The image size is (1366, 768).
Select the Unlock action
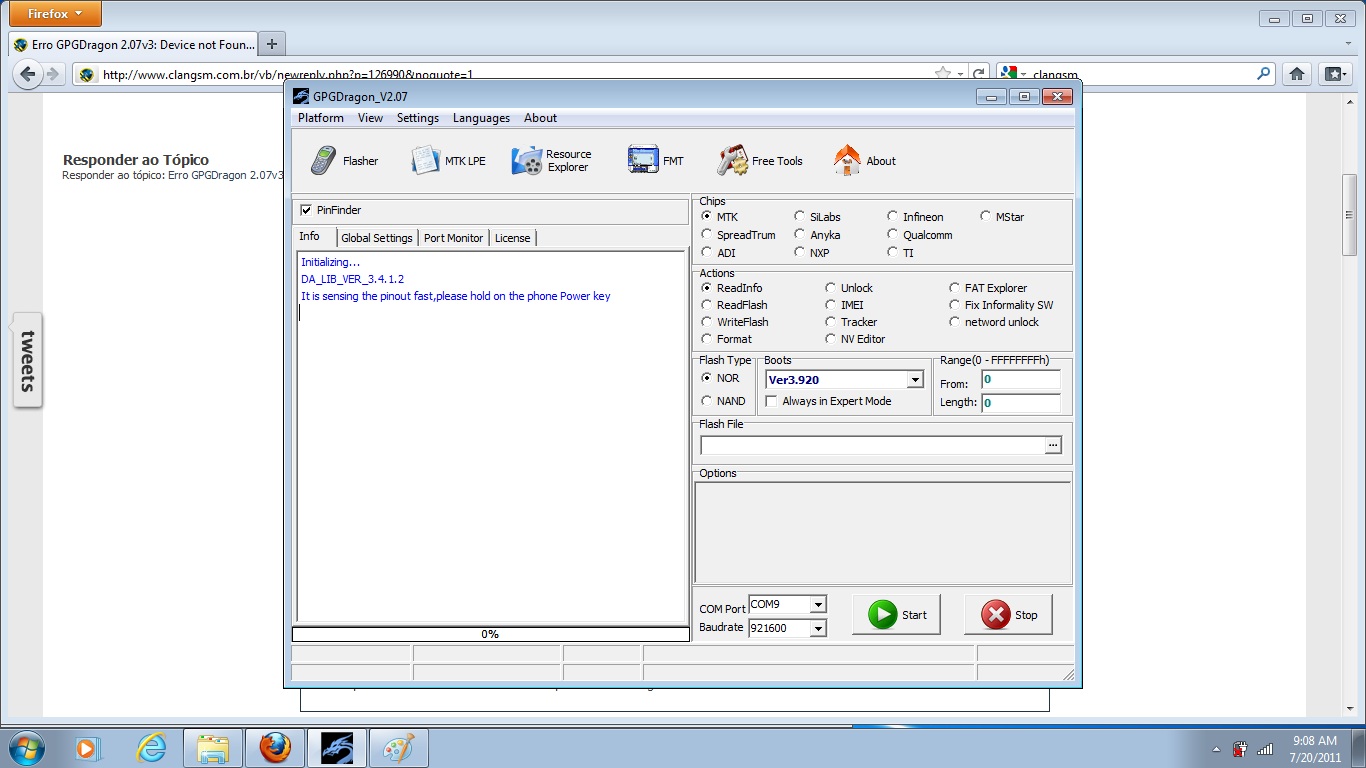pyautogui.click(x=831, y=288)
